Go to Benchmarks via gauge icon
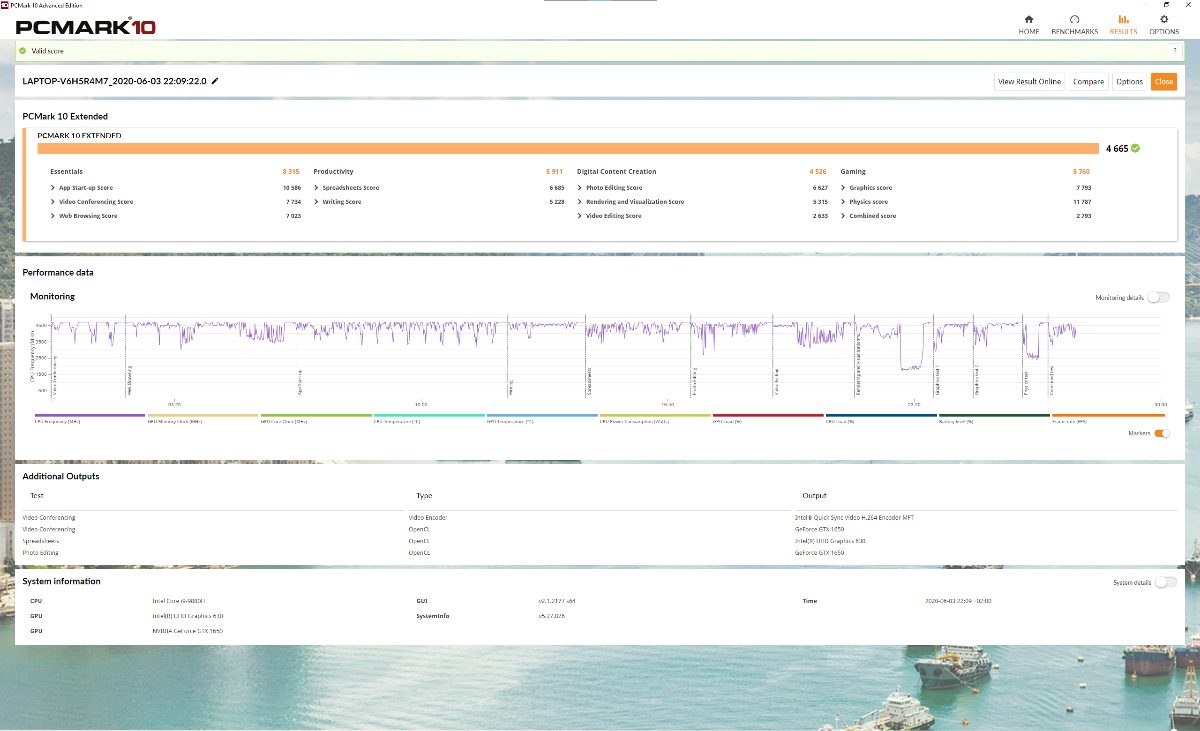This screenshot has width=1200, height=731. point(1074,20)
